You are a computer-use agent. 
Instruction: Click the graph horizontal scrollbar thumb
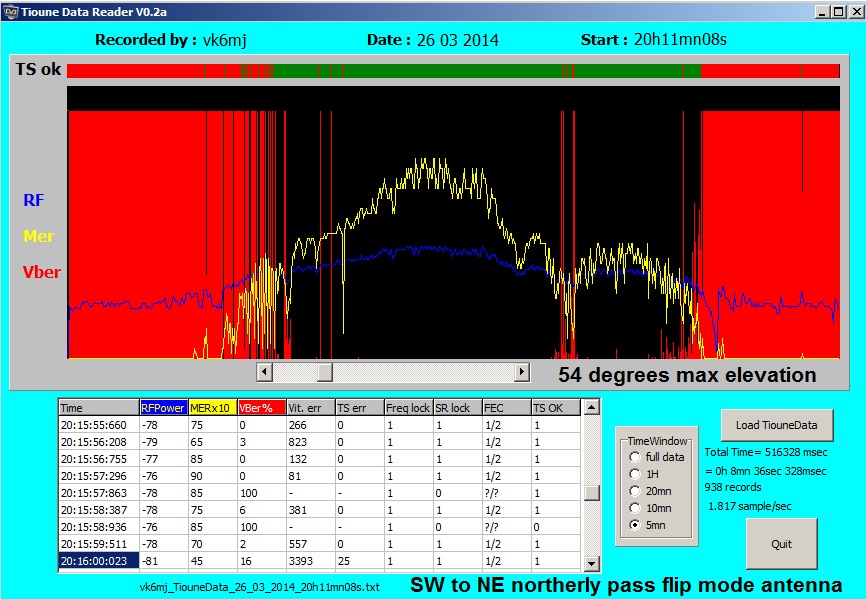click(324, 373)
